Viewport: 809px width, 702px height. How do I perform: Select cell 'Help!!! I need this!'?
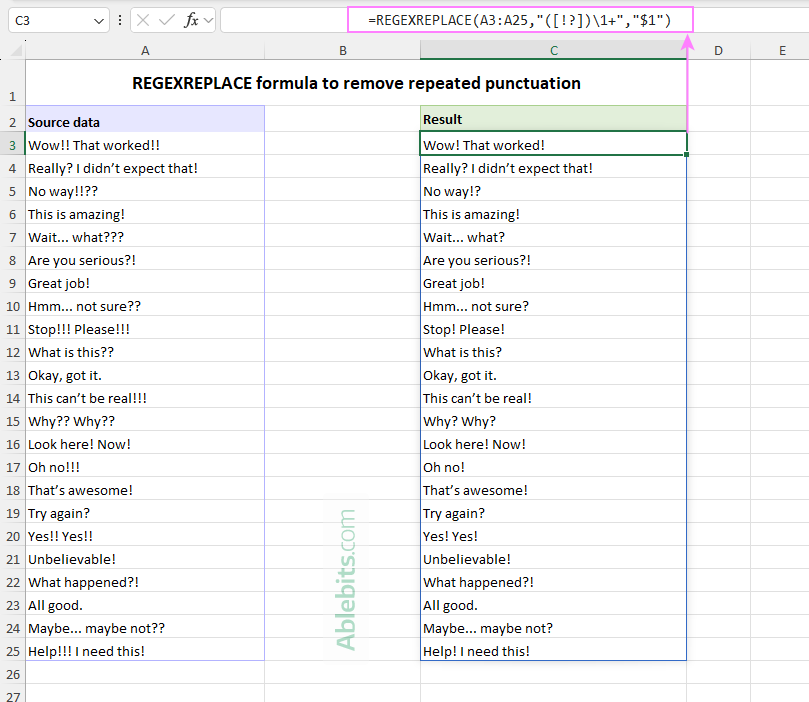coord(145,651)
